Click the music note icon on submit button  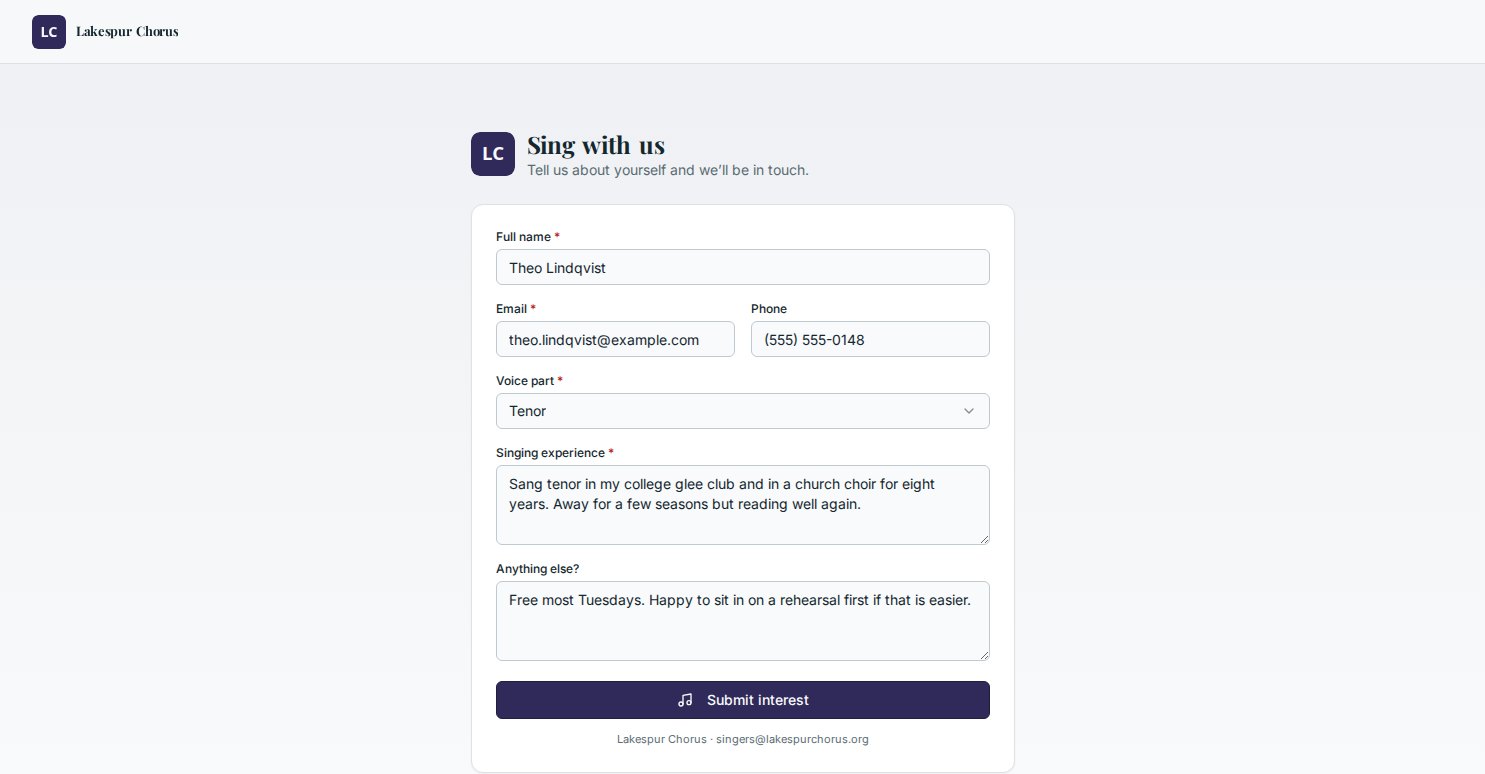(x=685, y=700)
